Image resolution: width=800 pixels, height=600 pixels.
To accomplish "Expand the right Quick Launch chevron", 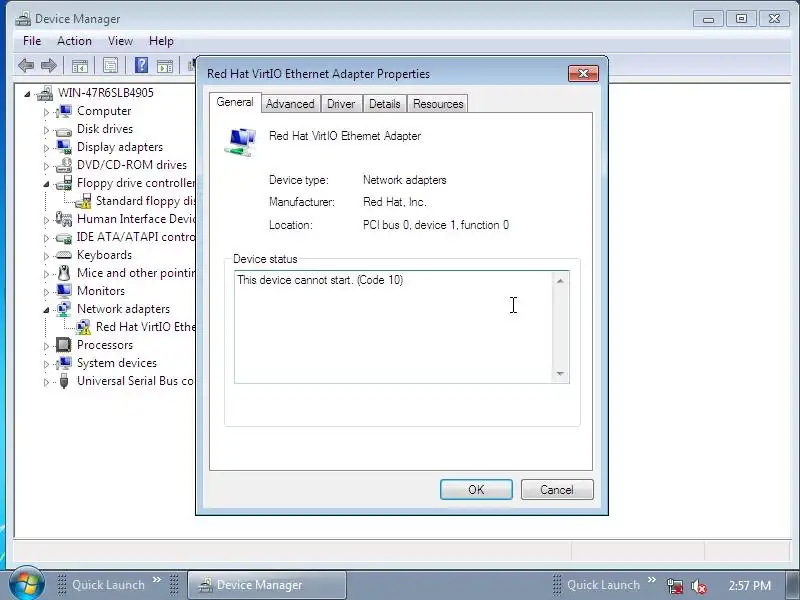I will click(652, 580).
